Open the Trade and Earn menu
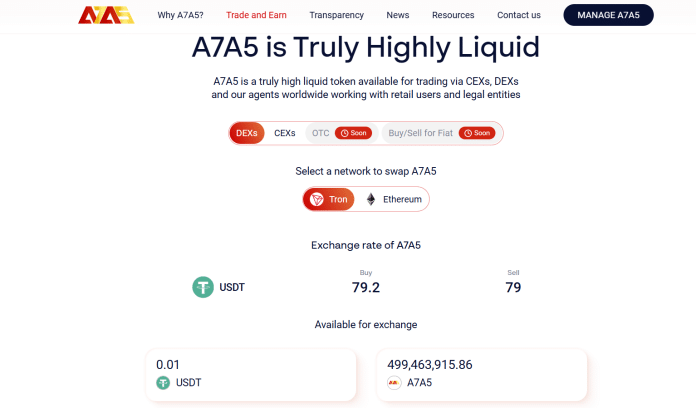The height and width of the screenshot is (408, 696). coord(256,15)
